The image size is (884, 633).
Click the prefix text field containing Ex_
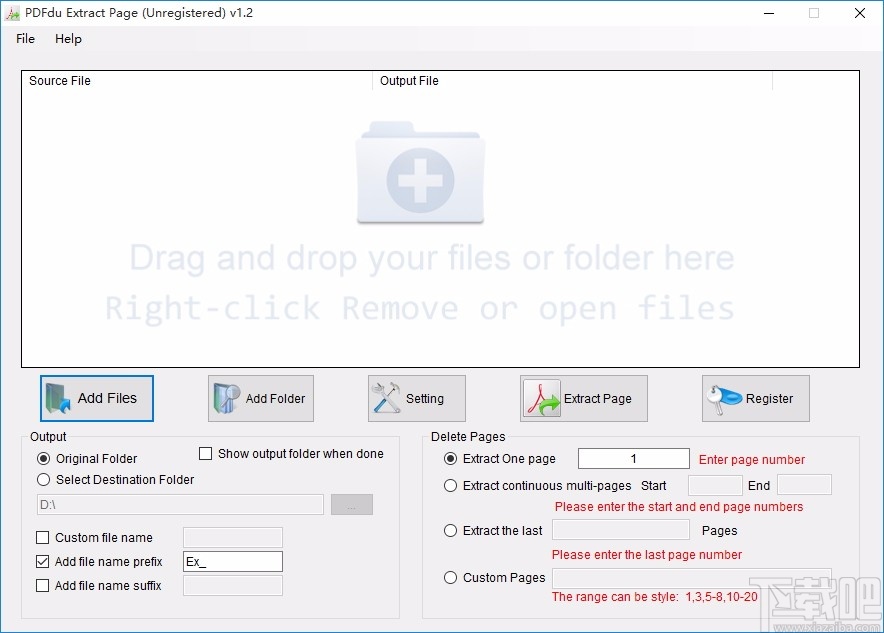coord(233,561)
